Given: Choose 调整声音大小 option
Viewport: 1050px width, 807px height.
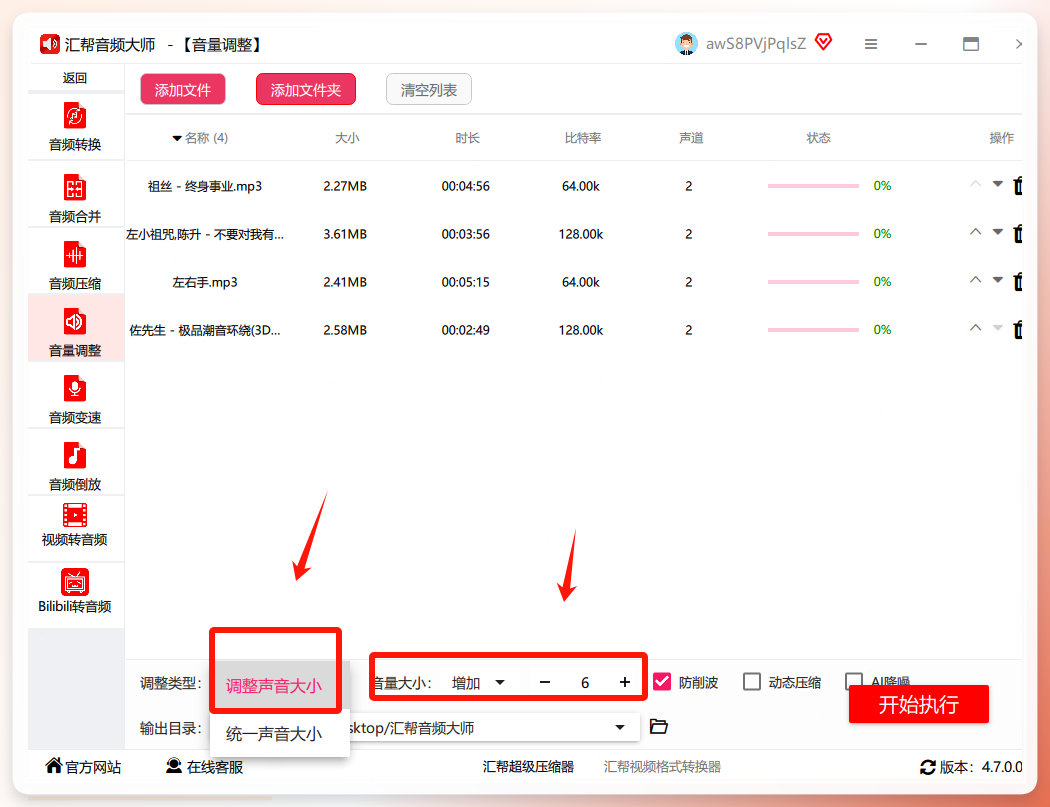Looking at the screenshot, I should coord(274,686).
